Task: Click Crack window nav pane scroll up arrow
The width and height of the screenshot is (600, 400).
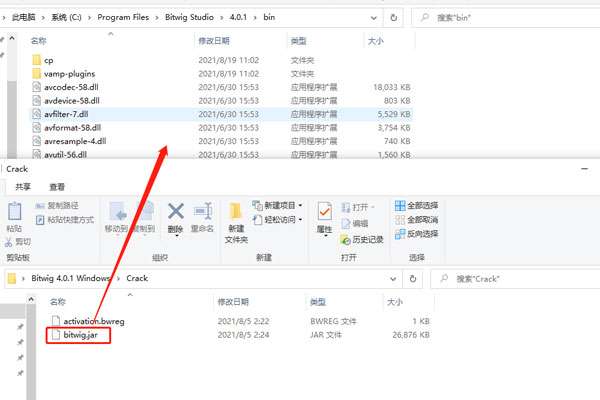Action: pos(31,299)
